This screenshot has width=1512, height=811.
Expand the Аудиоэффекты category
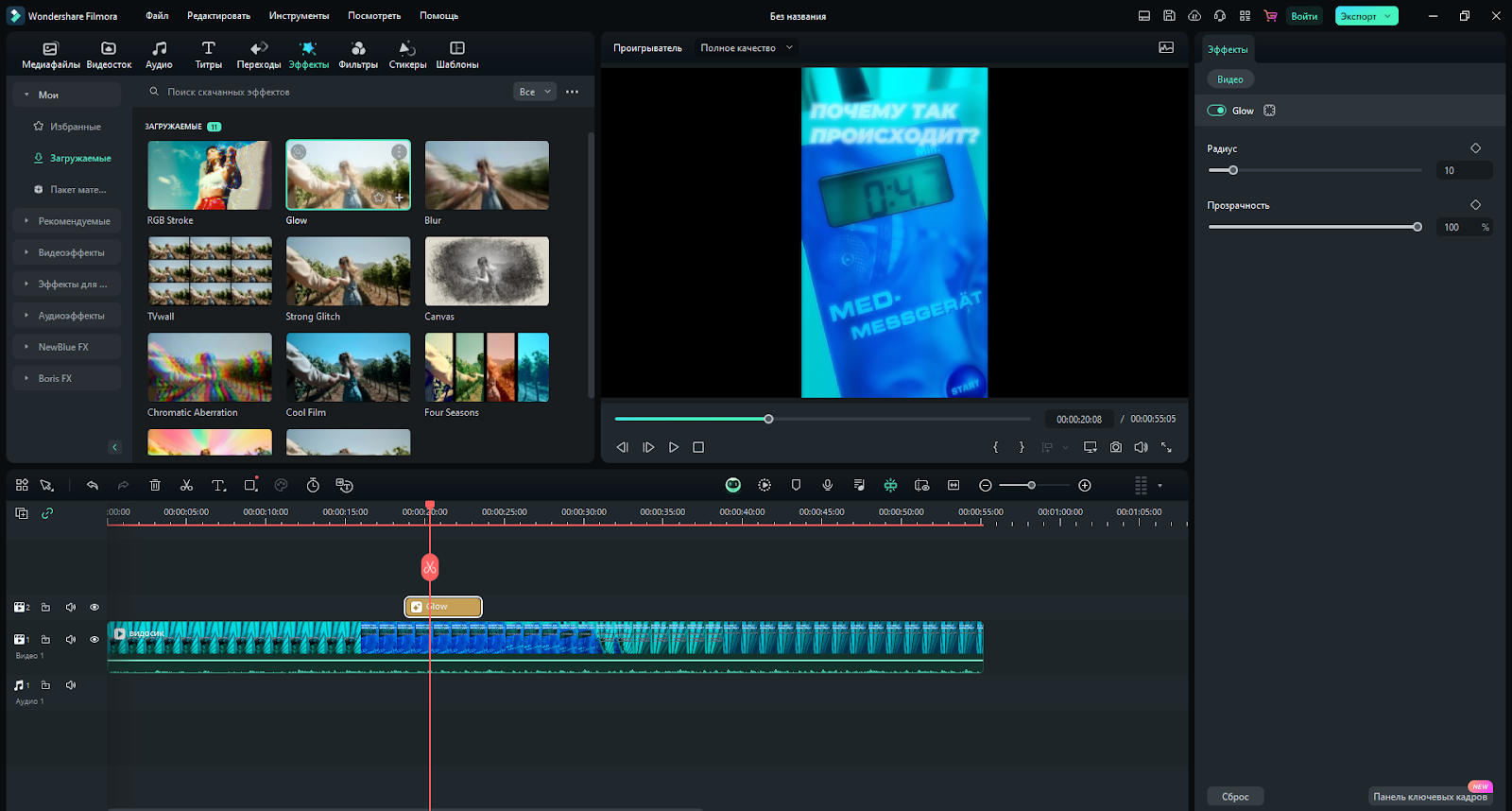tap(66, 316)
